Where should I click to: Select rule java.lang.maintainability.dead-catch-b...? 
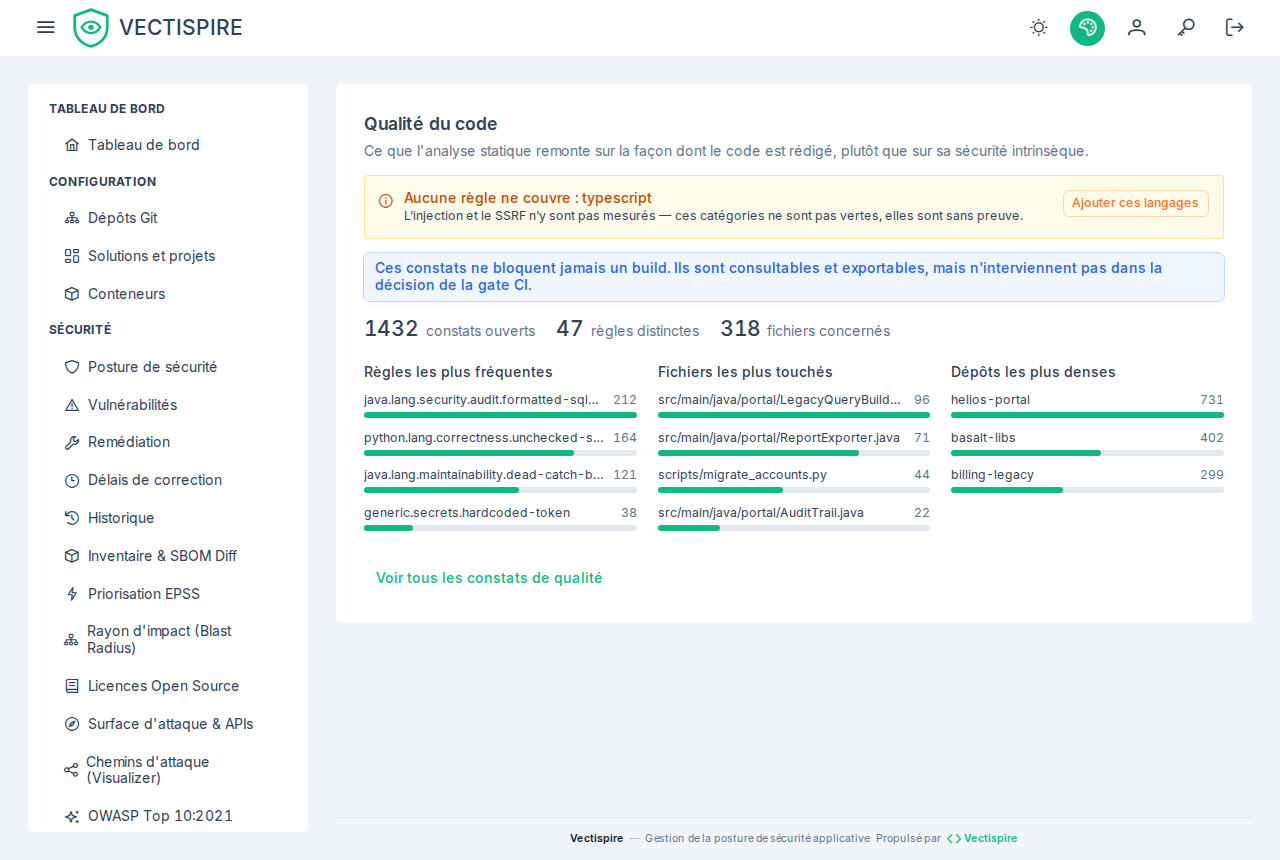click(500, 481)
